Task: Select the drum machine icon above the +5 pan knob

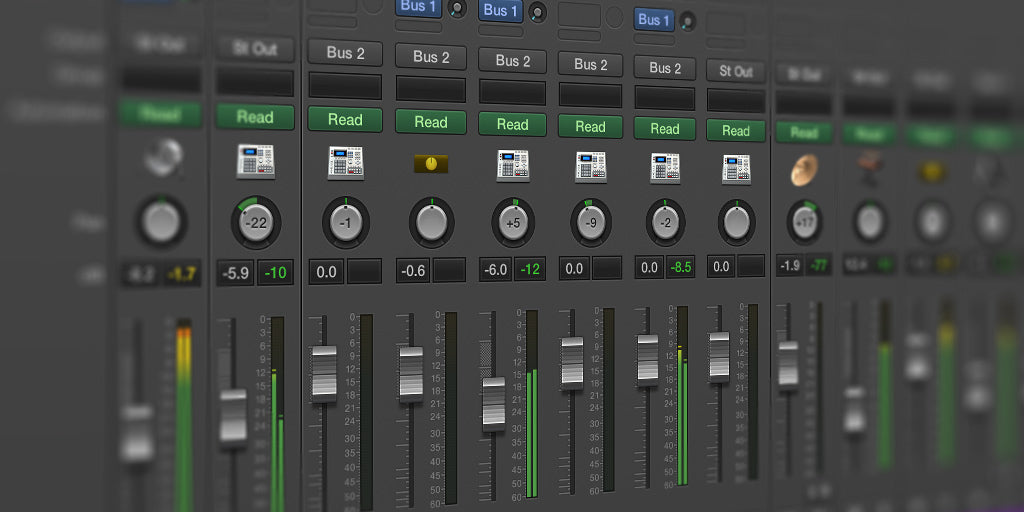Action: (512, 165)
